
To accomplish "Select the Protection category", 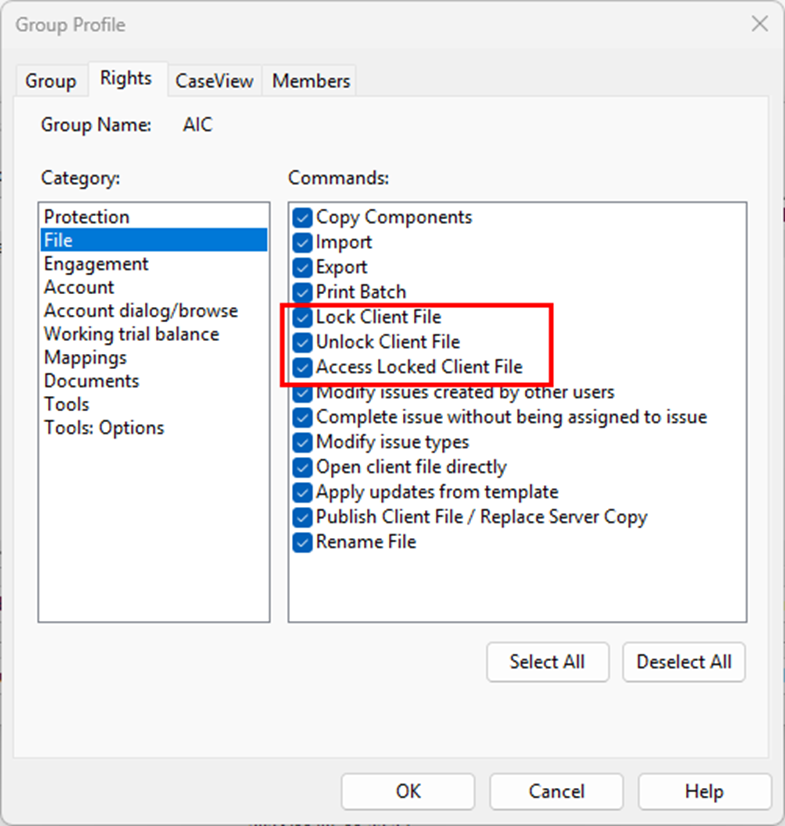I will 87,217.
